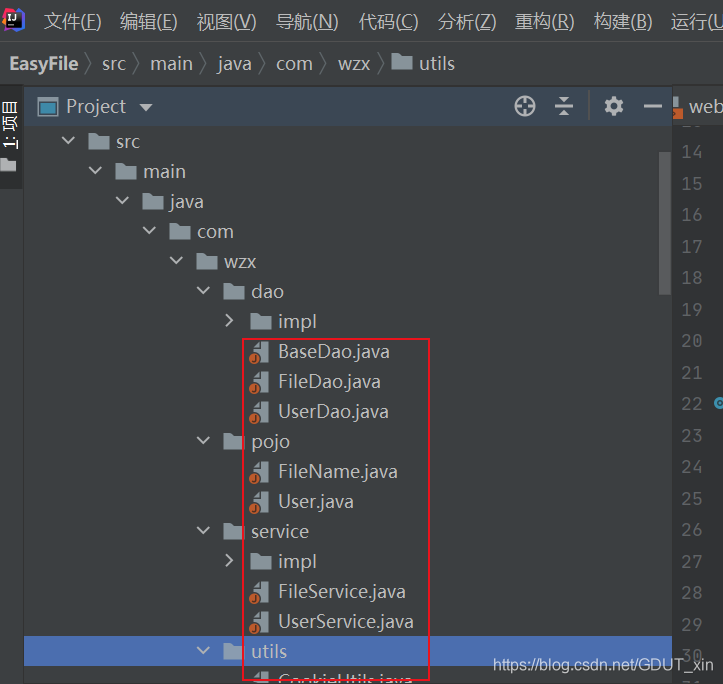Click the wzx folder icon in tree

207,262
